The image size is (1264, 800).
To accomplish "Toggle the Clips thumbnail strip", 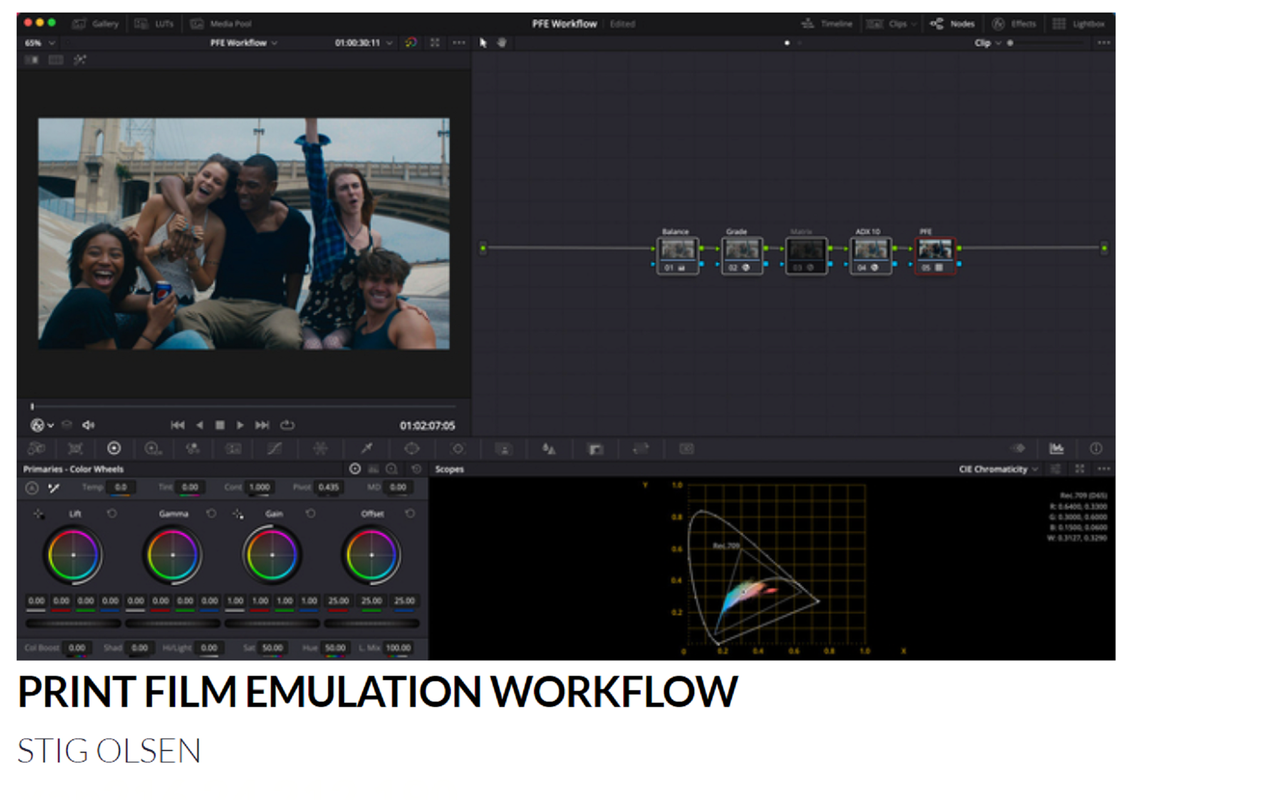I will [890, 23].
